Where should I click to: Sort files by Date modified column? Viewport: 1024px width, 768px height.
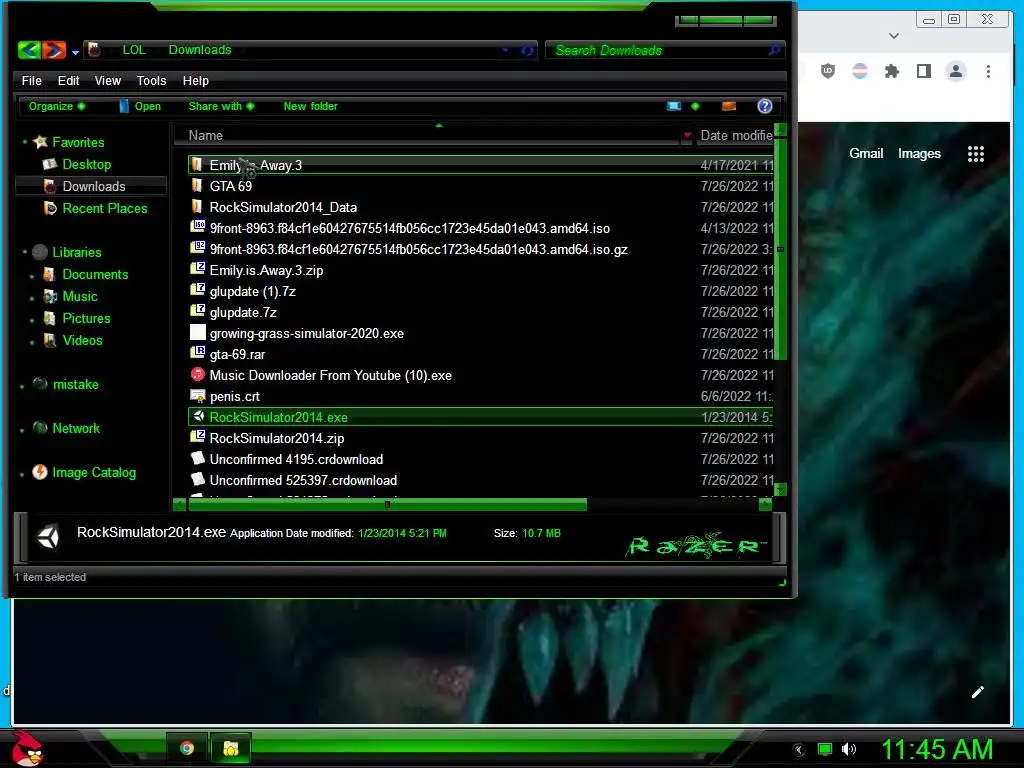pyautogui.click(x=735, y=135)
